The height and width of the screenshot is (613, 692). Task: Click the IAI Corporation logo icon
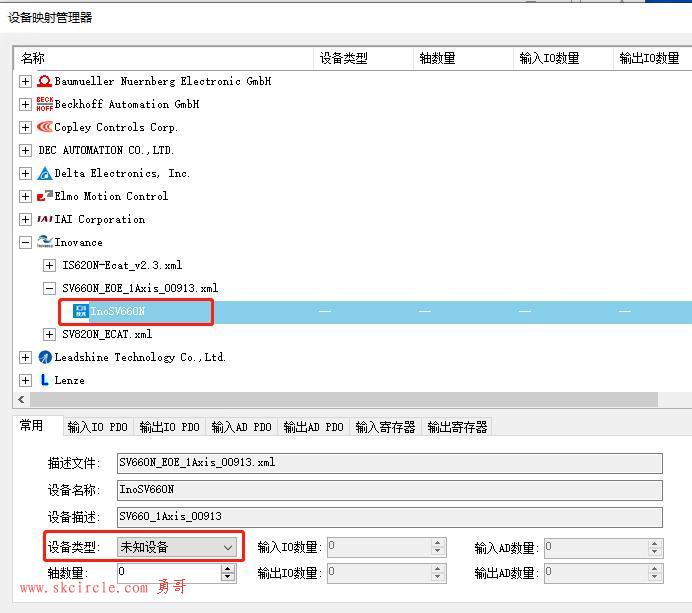(x=45, y=219)
